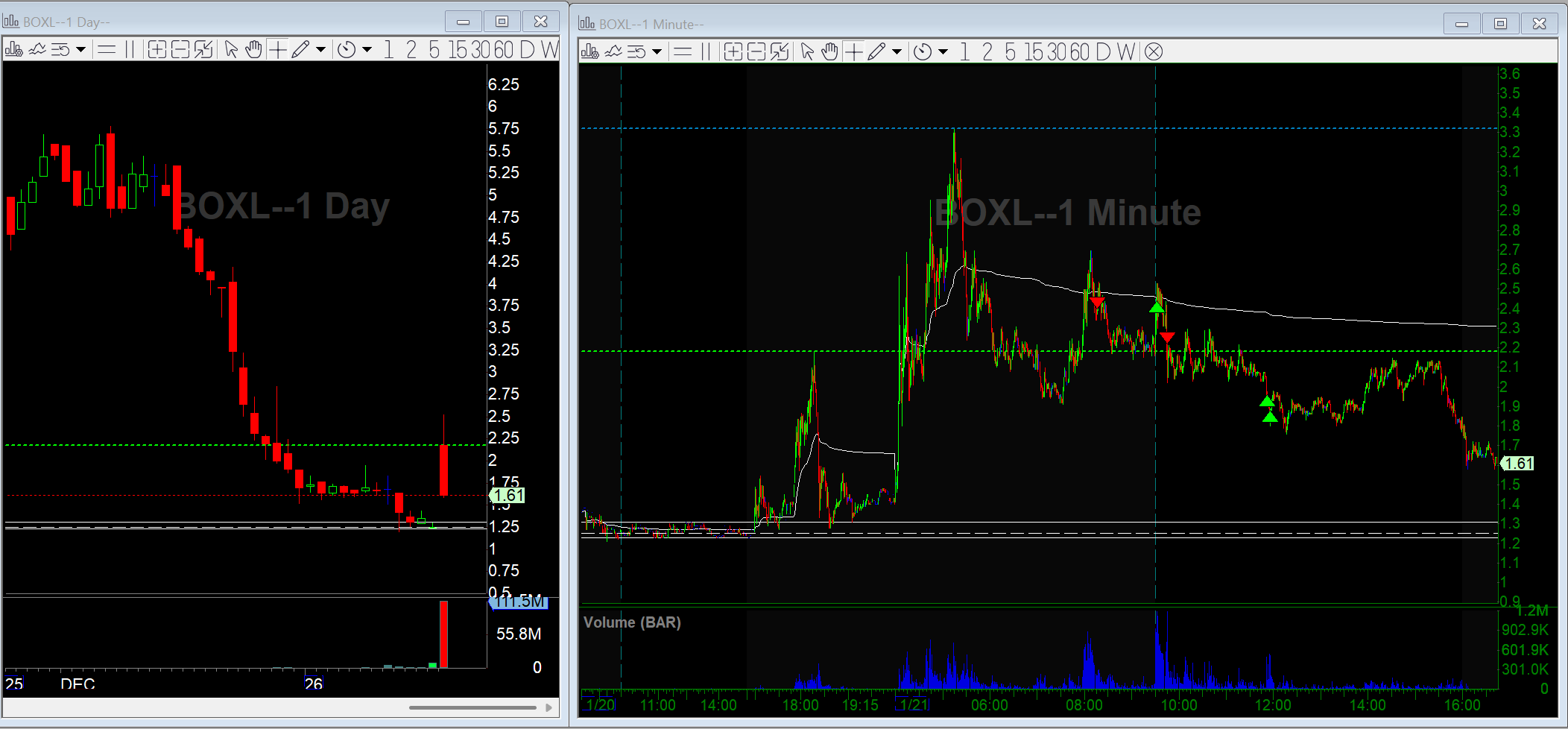Select vertical line tool in Day window
Screen dimensions: 1568x729
(130, 50)
